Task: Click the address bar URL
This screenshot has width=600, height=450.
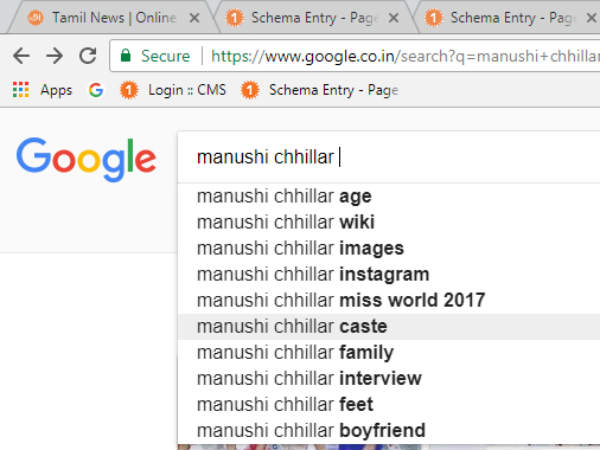Action: point(400,56)
